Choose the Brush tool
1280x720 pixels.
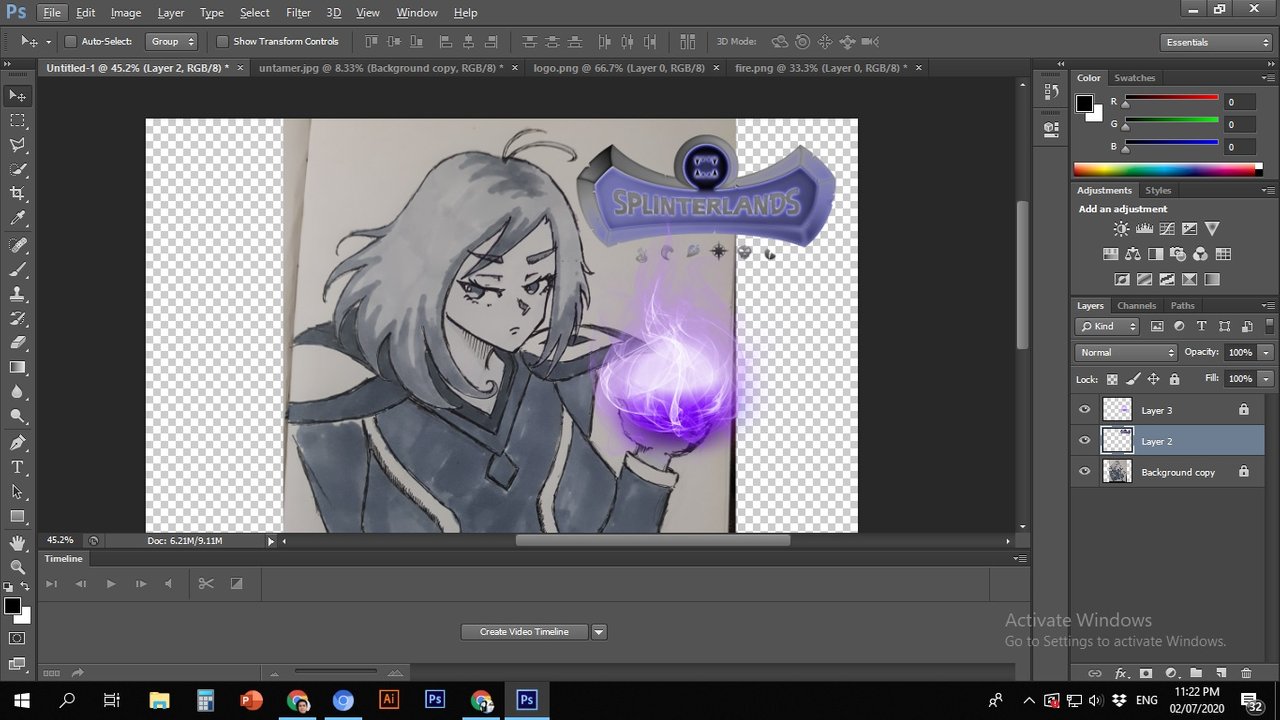point(18,270)
